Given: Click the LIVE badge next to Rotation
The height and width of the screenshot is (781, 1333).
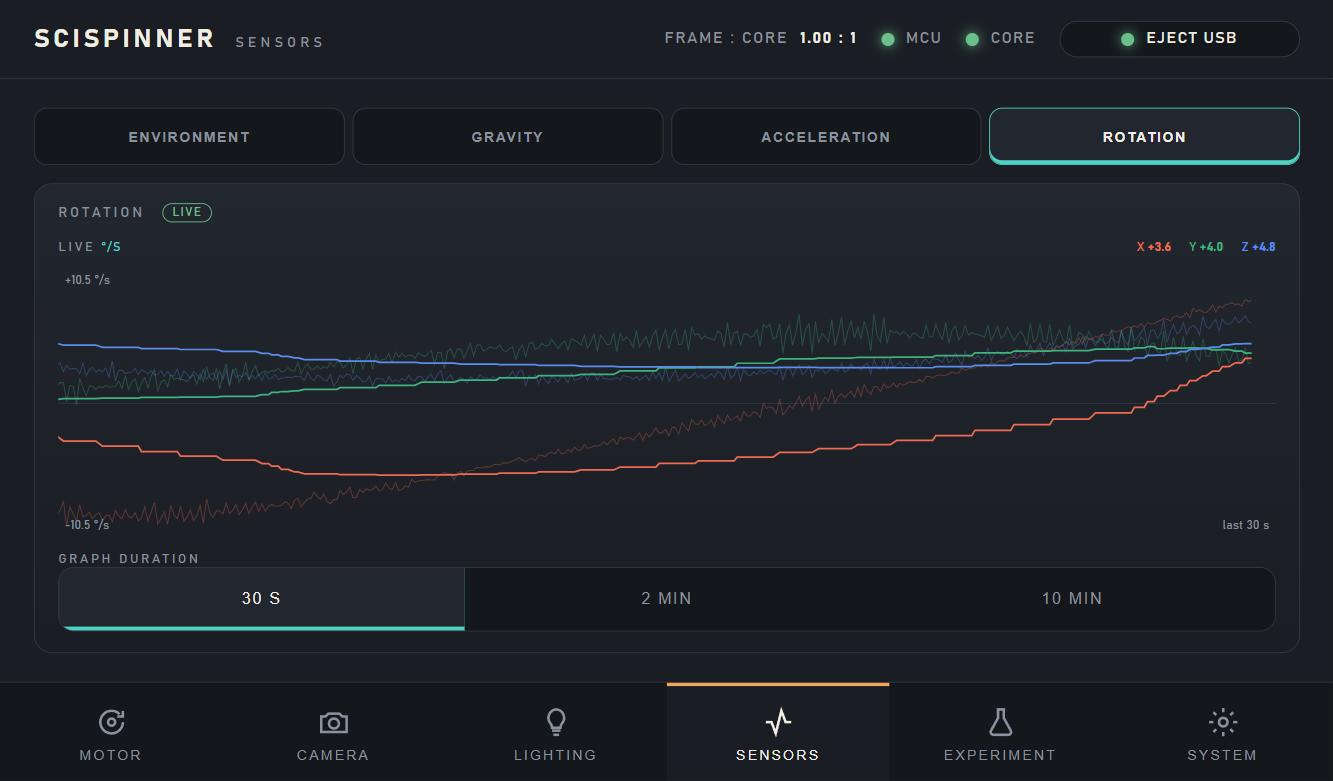Looking at the screenshot, I should (187, 212).
